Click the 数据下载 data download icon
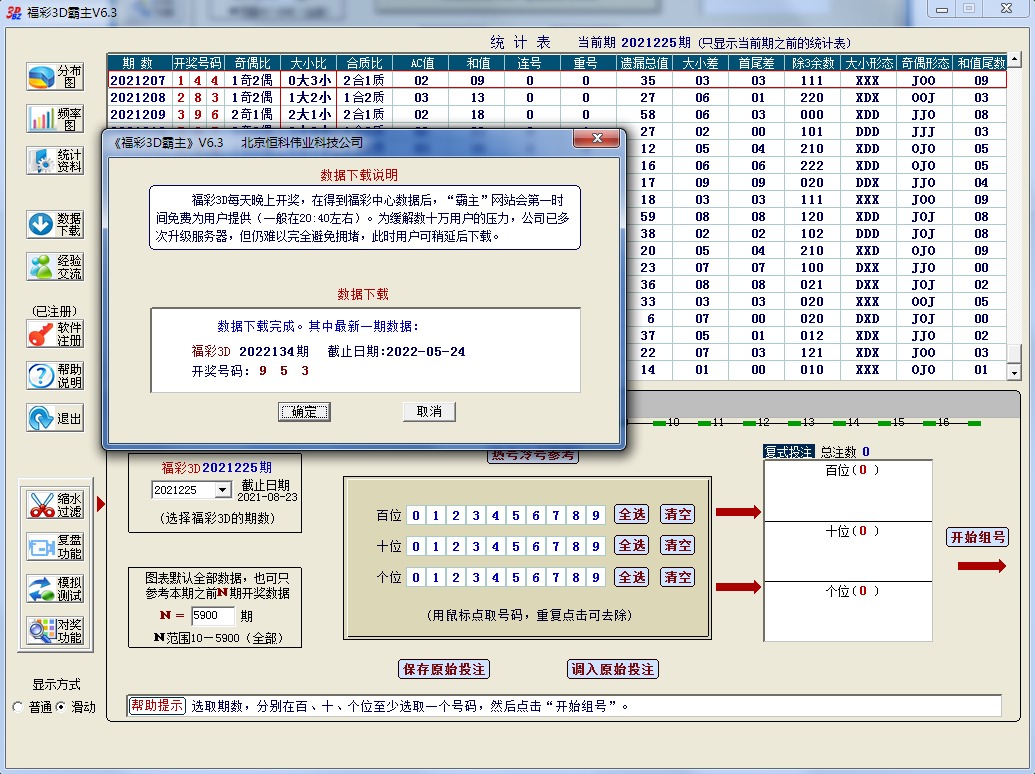The height and width of the screenshot is (774, 1035). pyautogui.click(x=55, y=224)
